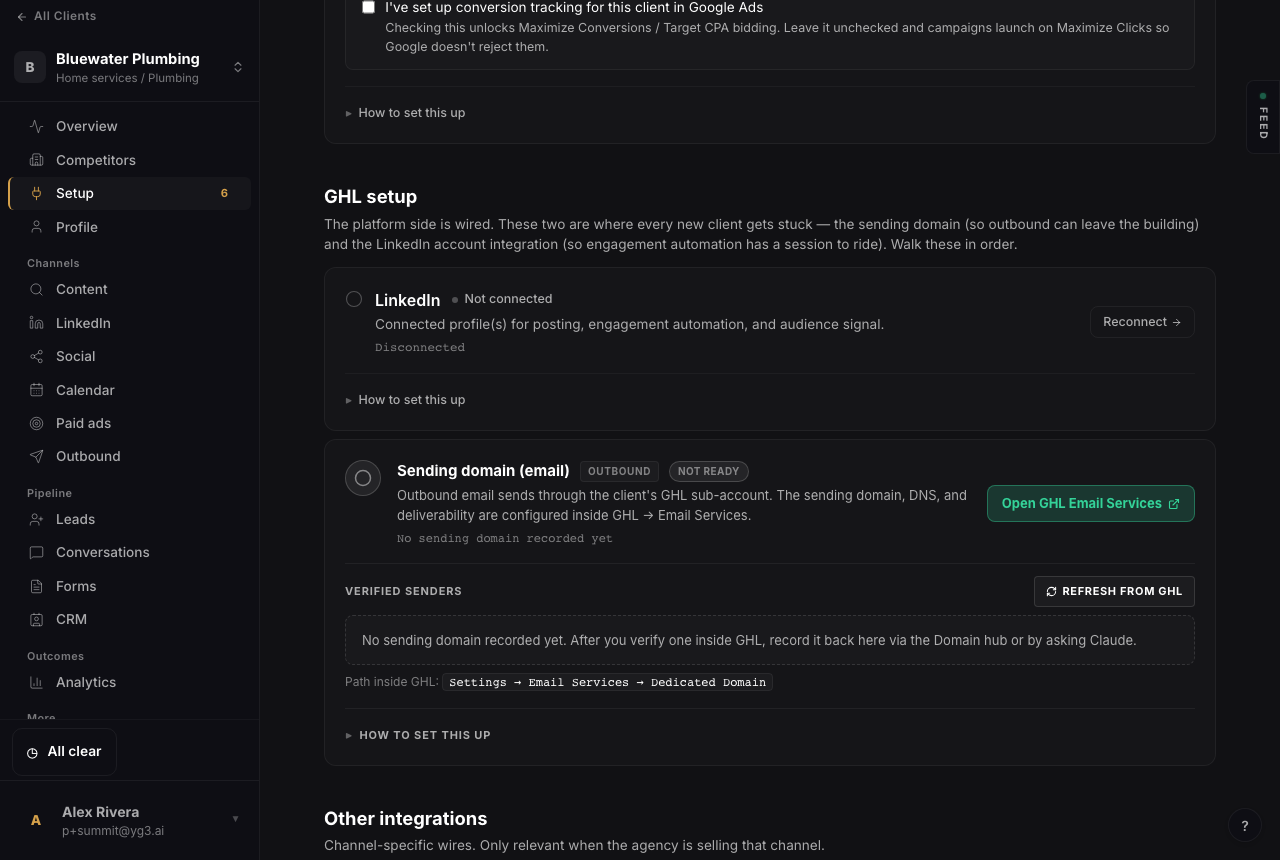Click the CRM contact card icon
The width and height of the screenshot is (1280, 860).
tap(36, 619)
